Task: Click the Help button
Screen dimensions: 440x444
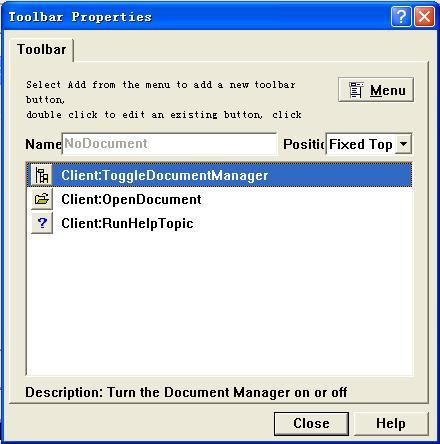Action: pyautogui.click(x=391, y=423)
